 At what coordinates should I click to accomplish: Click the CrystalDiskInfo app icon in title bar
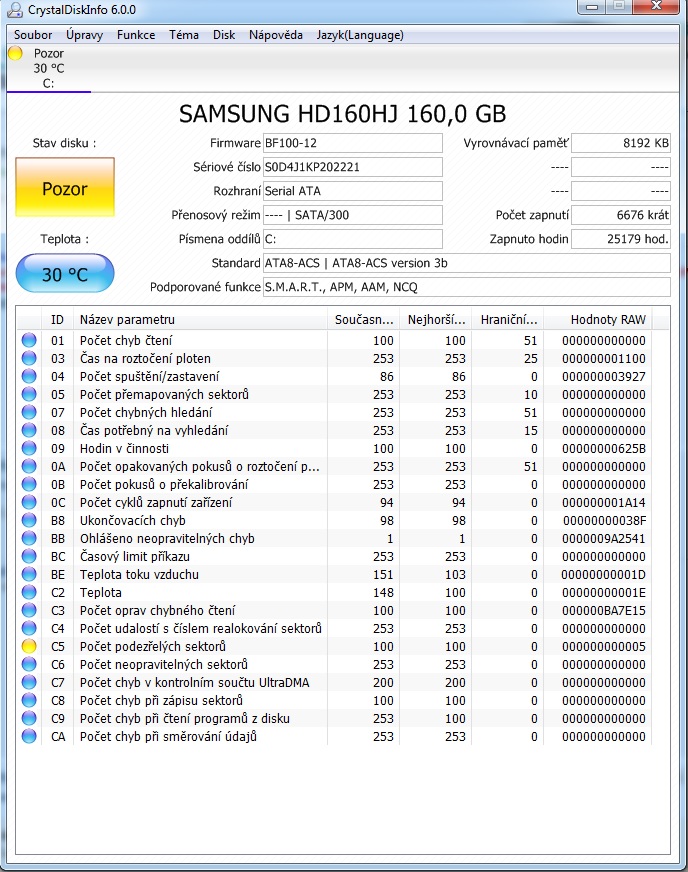point(13,9)
